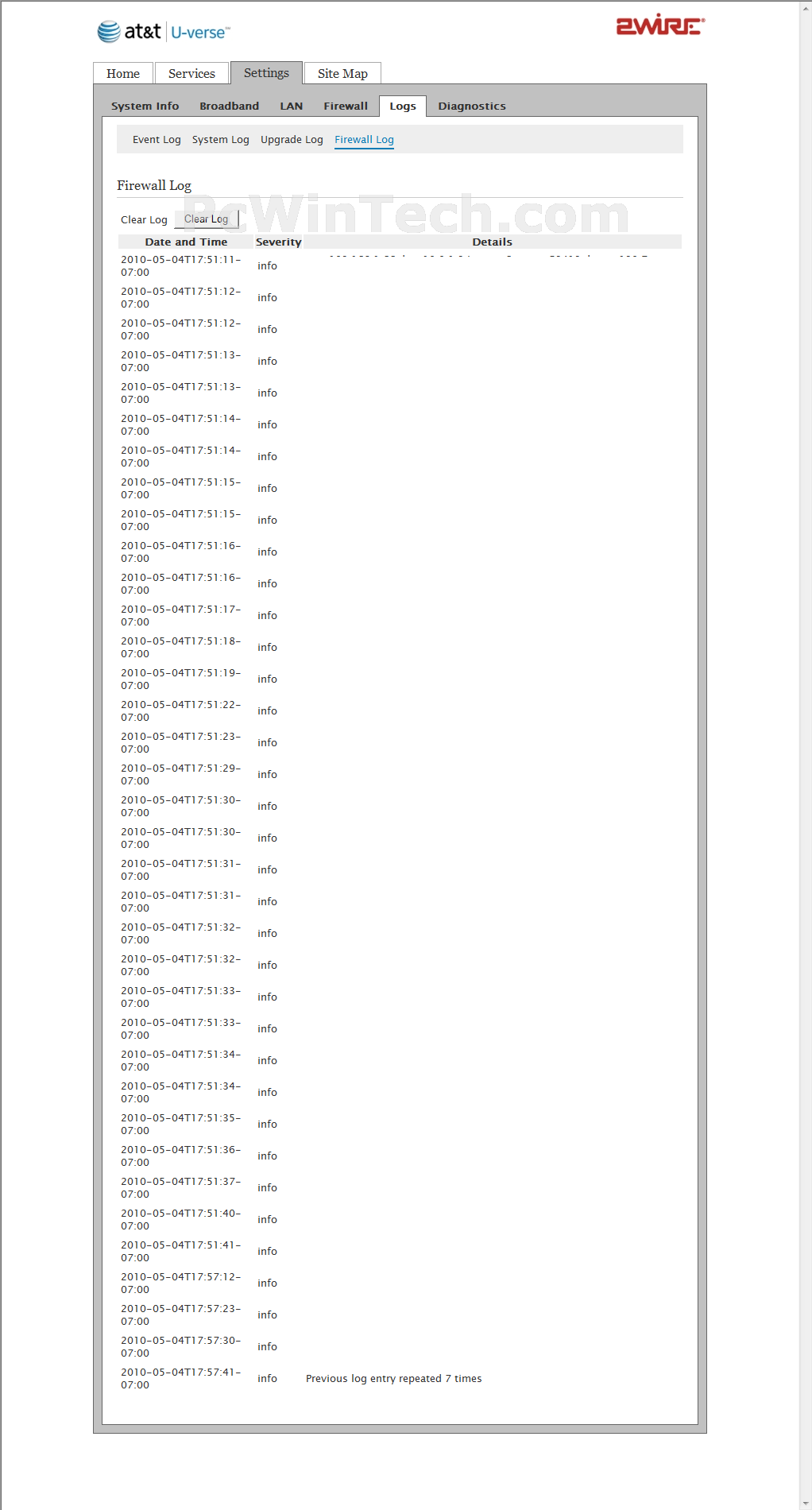
Task: Switch to the Broadband section
Action: coord(229,106)
